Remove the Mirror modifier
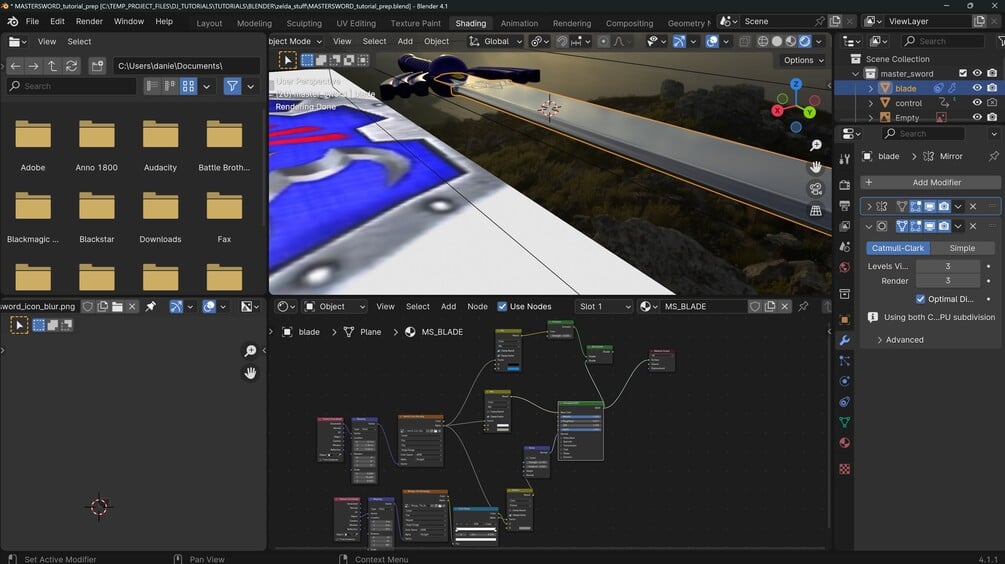The width and height of the screenshot is (1005, 564). tap(973, 206)
